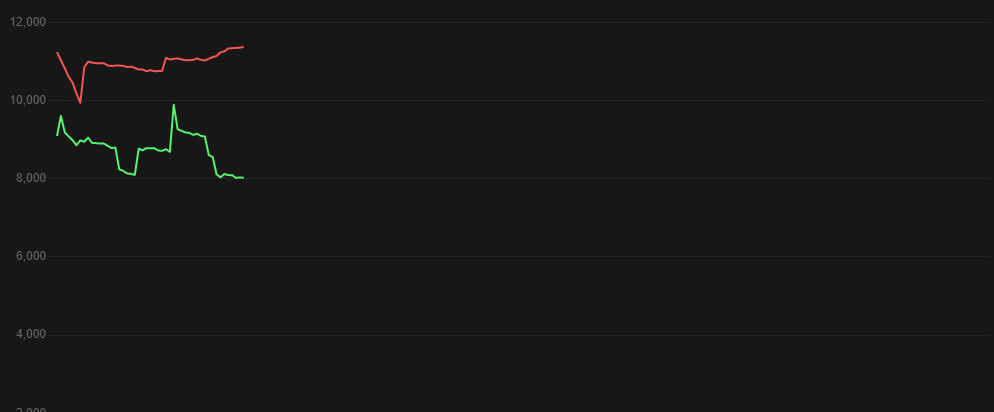The height and width of the screenshot is (412, 994).
Task: Click the final endpoint of the green line
Action: coord(243,177)
